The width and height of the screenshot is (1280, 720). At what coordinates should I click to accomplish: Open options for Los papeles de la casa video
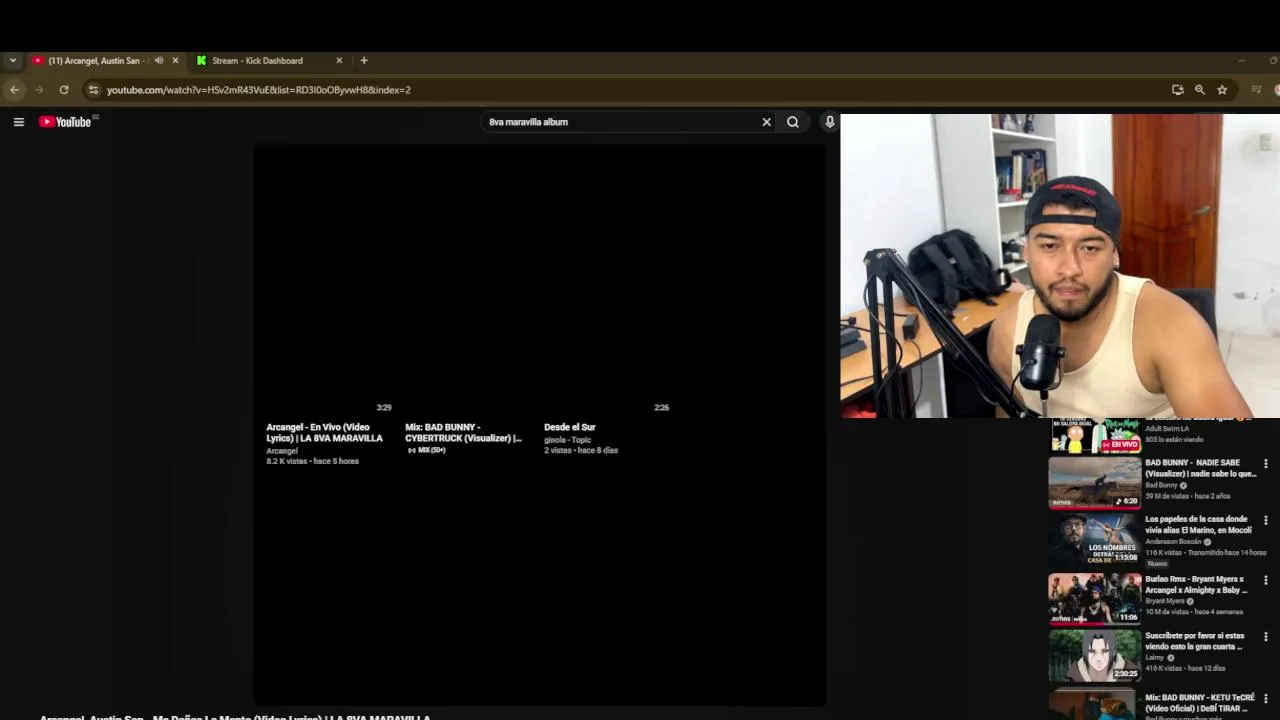[1266, 521]
